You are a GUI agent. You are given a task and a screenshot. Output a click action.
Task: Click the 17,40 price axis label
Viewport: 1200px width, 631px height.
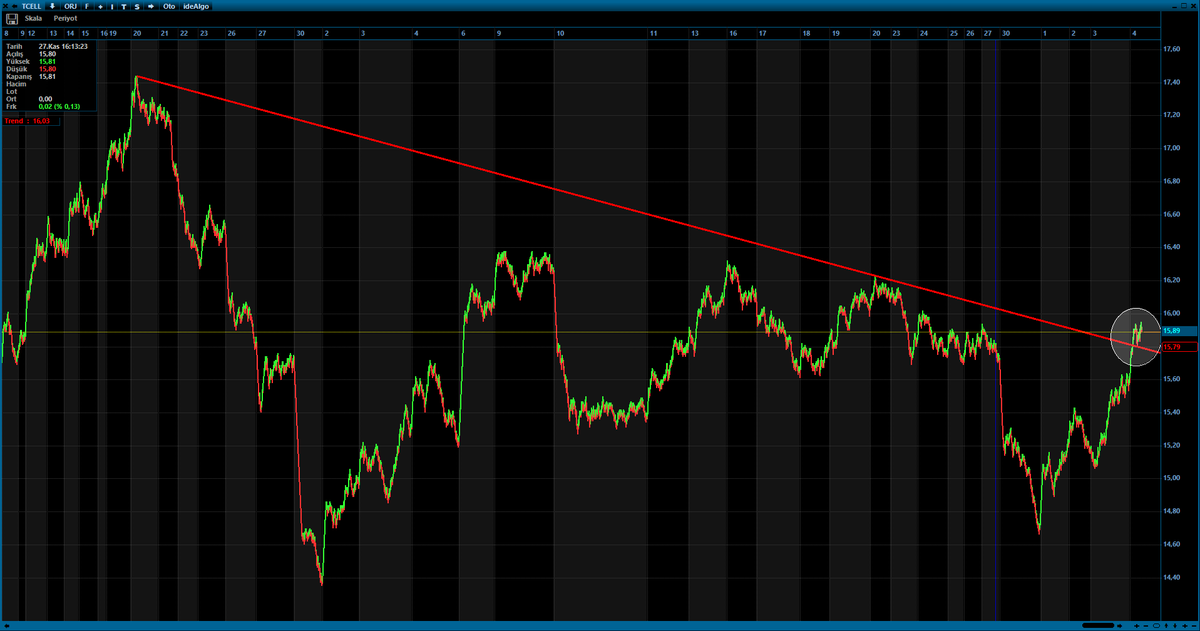(x=1171, y=82)
